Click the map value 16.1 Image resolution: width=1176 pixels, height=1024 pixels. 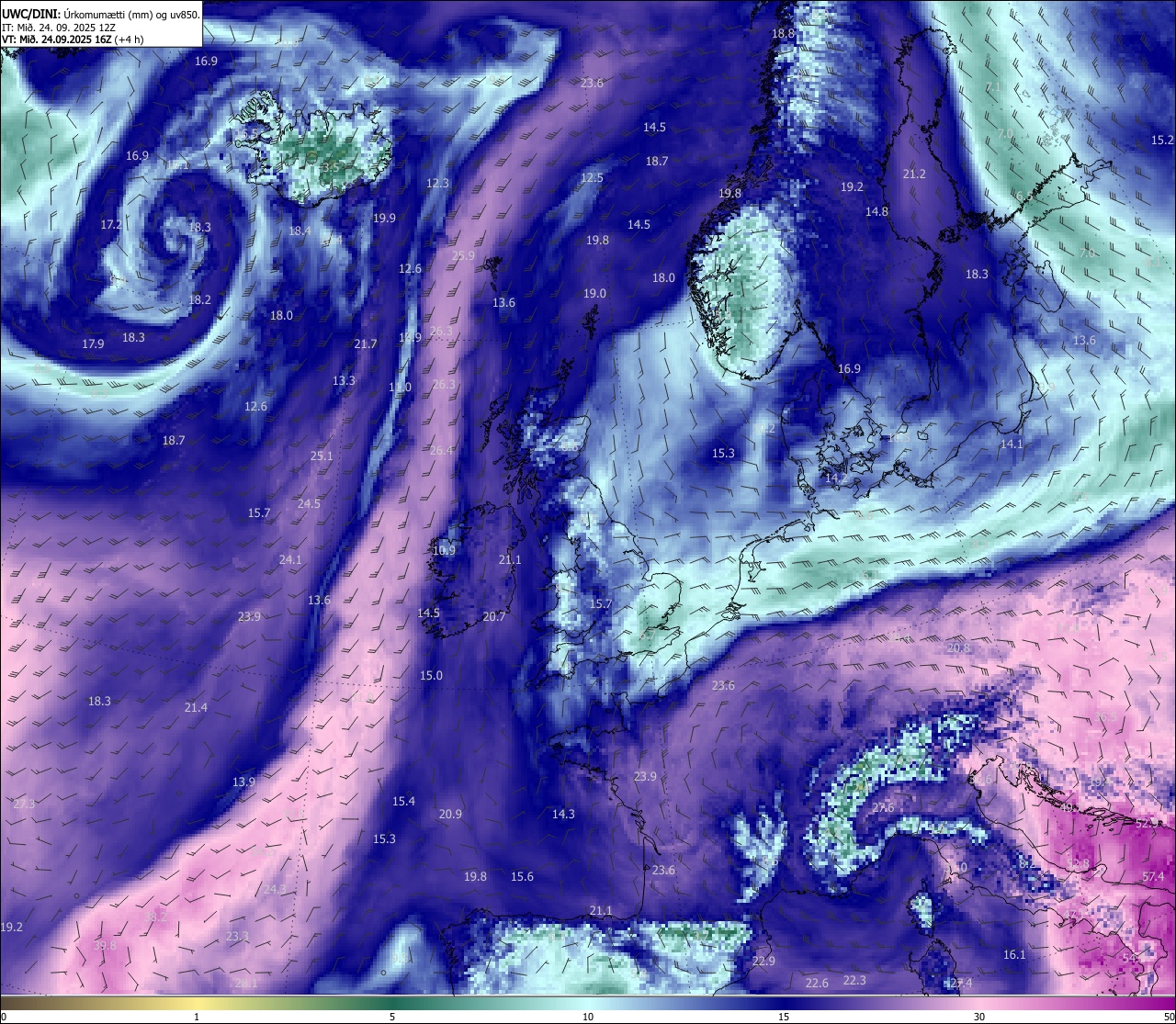click(1014, 954)
